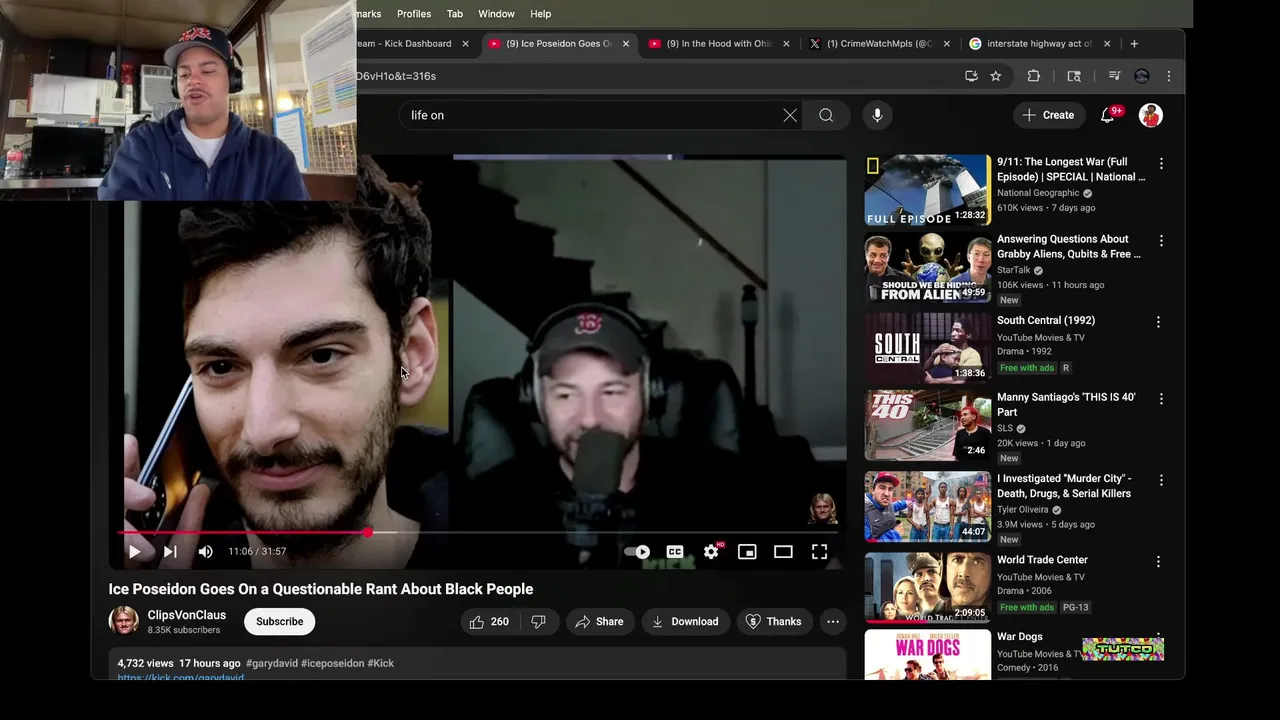This screenshot has height=720, width=1280.
Task: Open the Window menu
Action: 496,14
